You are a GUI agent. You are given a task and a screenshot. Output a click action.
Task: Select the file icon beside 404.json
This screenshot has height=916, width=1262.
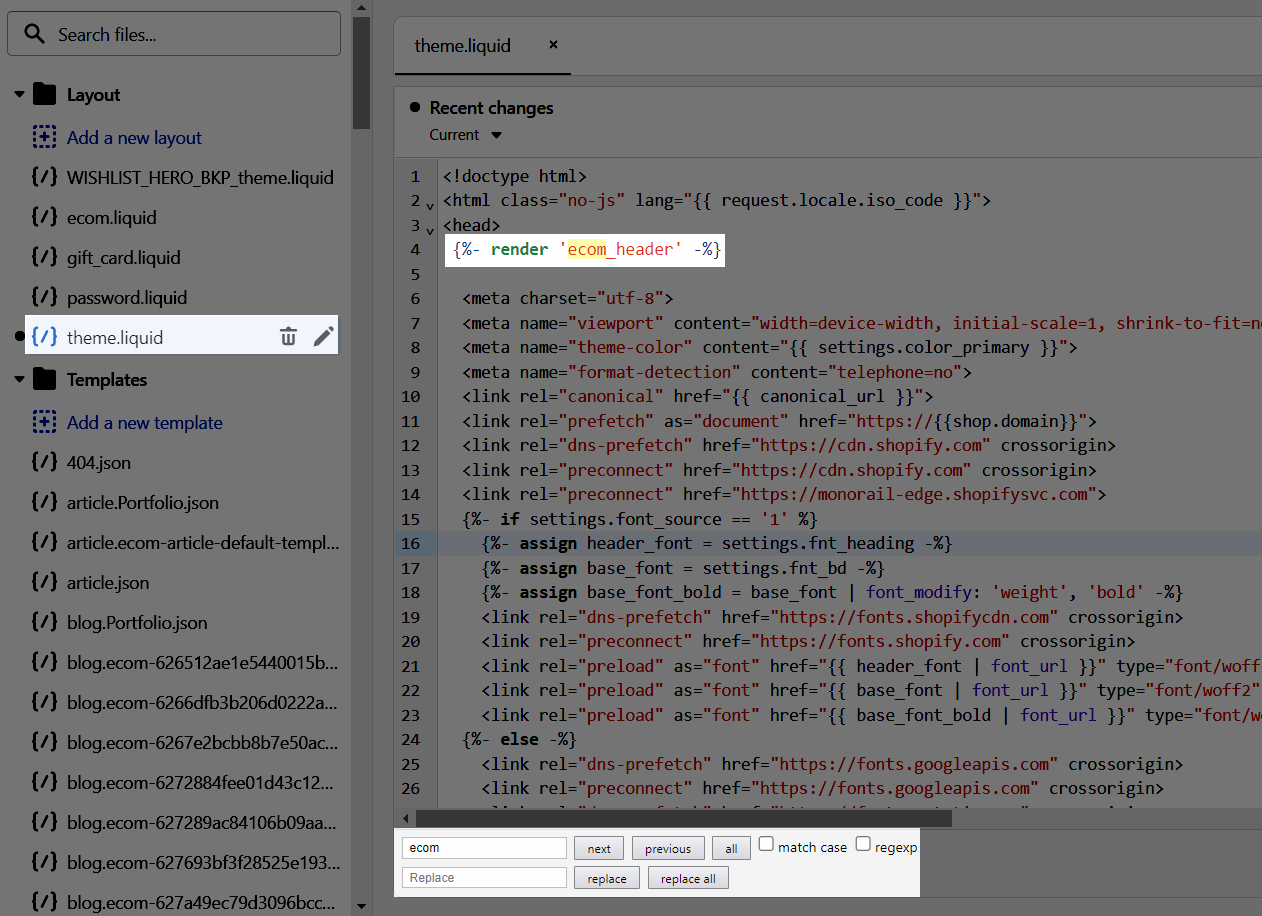point(44,462)
